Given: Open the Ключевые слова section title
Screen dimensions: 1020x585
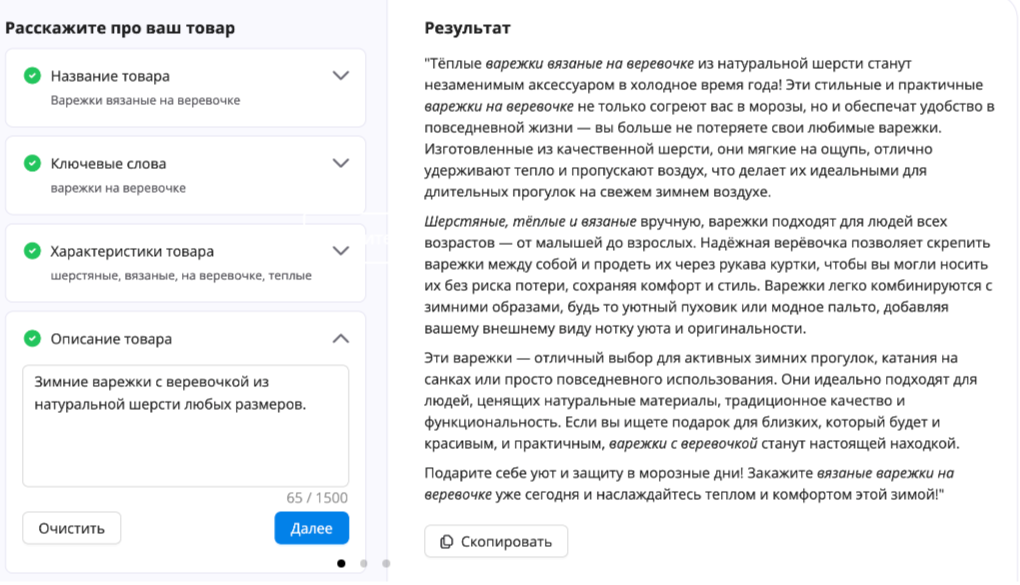Looking at the screenshot, I should pos(108,163).
